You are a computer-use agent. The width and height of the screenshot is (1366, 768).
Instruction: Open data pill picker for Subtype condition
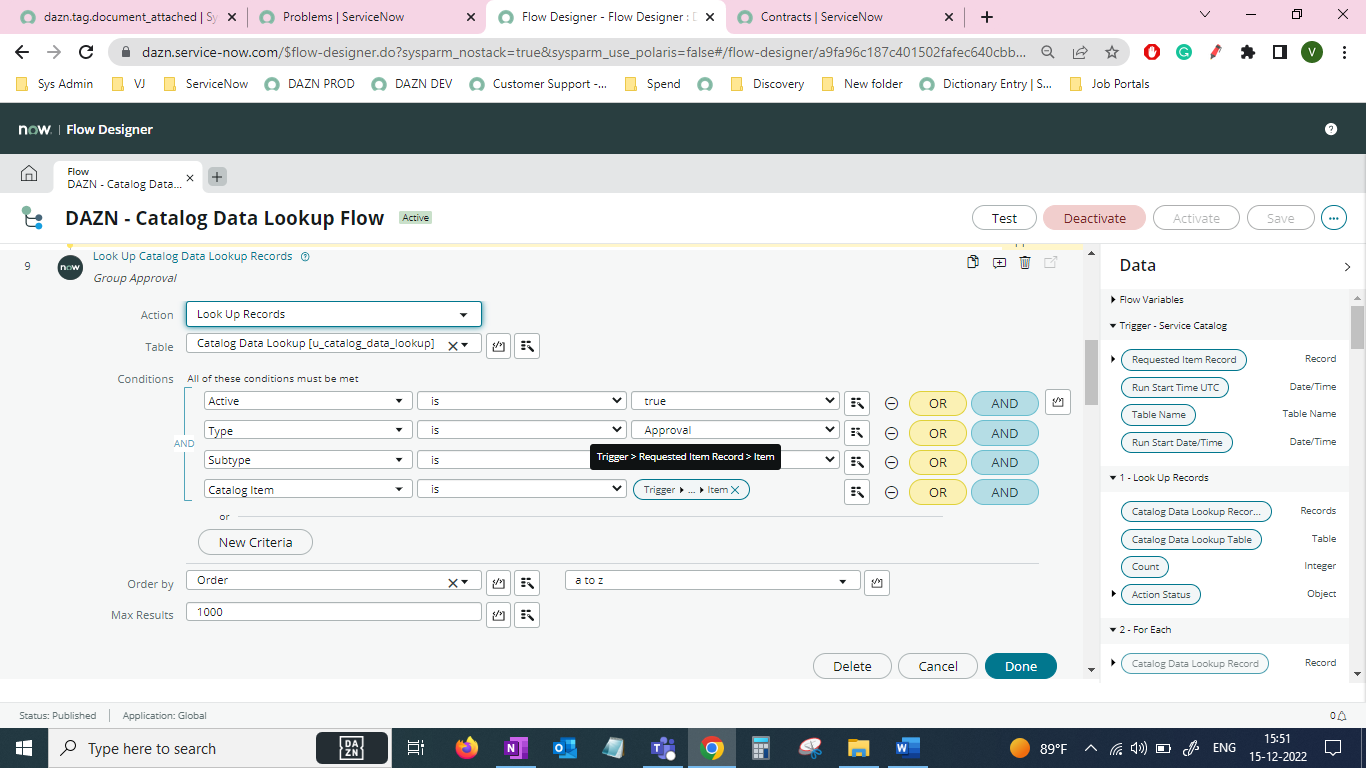pyautogui.click(x=856, y=462)
